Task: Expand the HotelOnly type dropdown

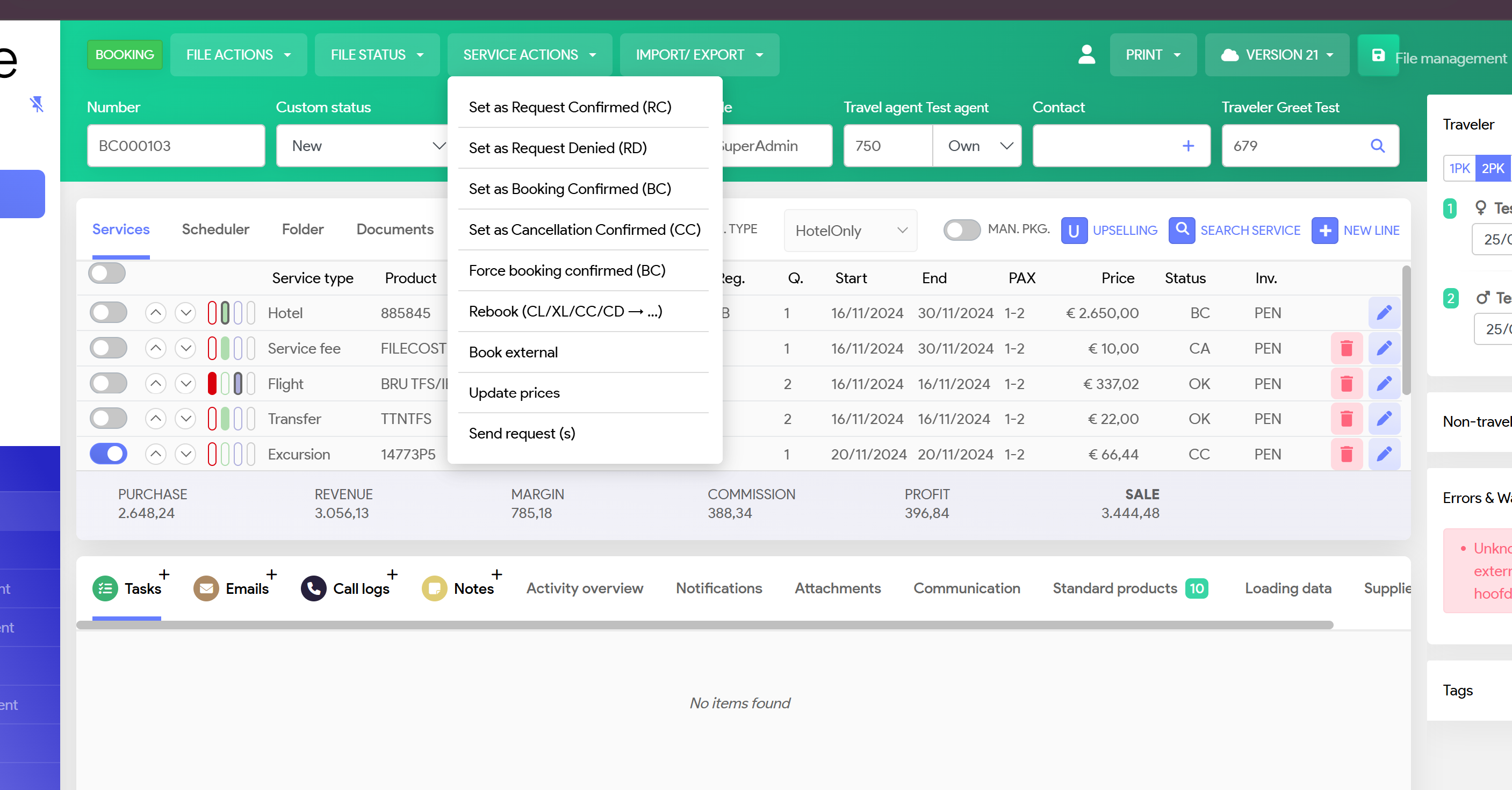Action: coord(849,231)
